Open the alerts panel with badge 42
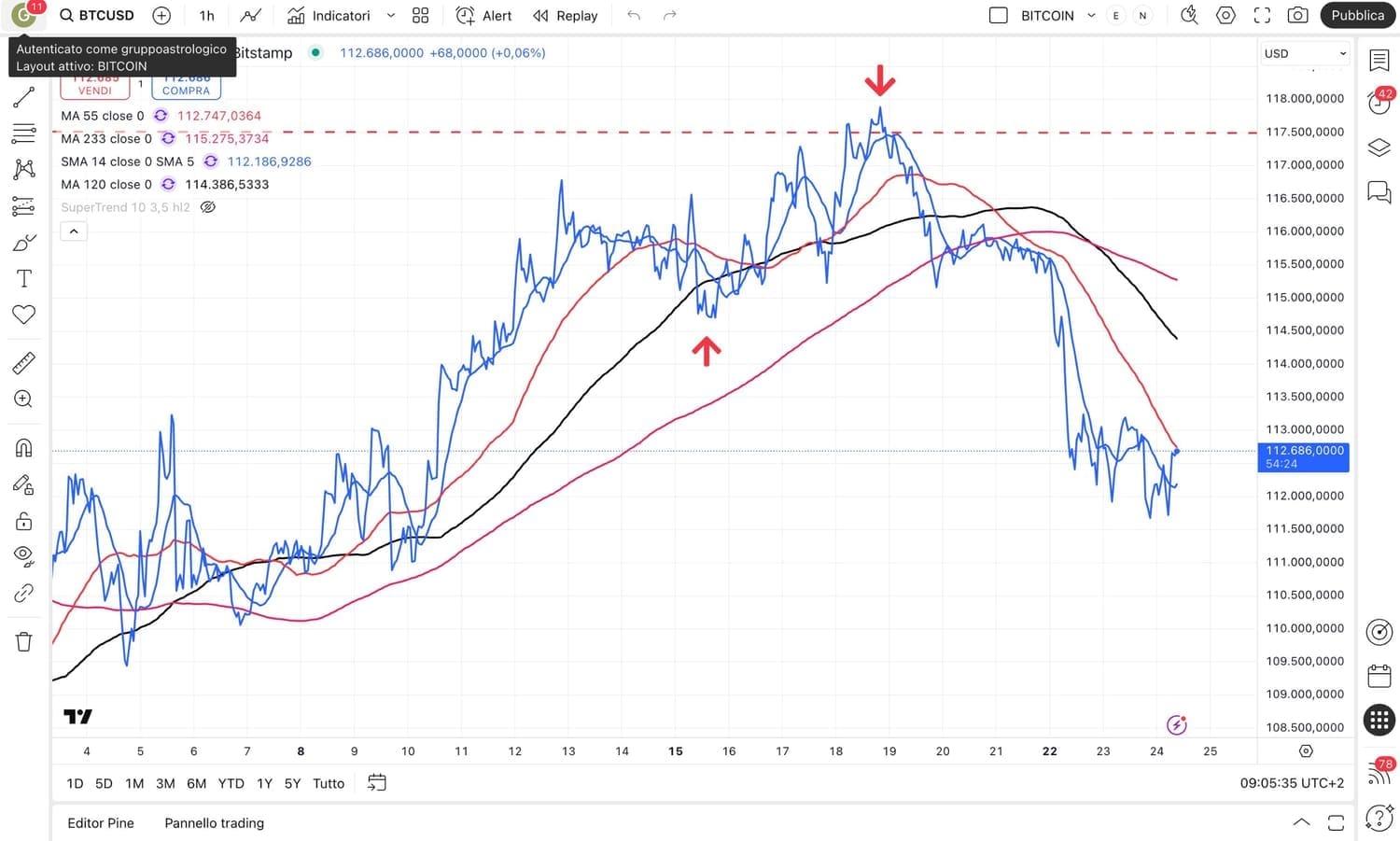This screenshot has width=1400, height=841. pos(1379,102)
